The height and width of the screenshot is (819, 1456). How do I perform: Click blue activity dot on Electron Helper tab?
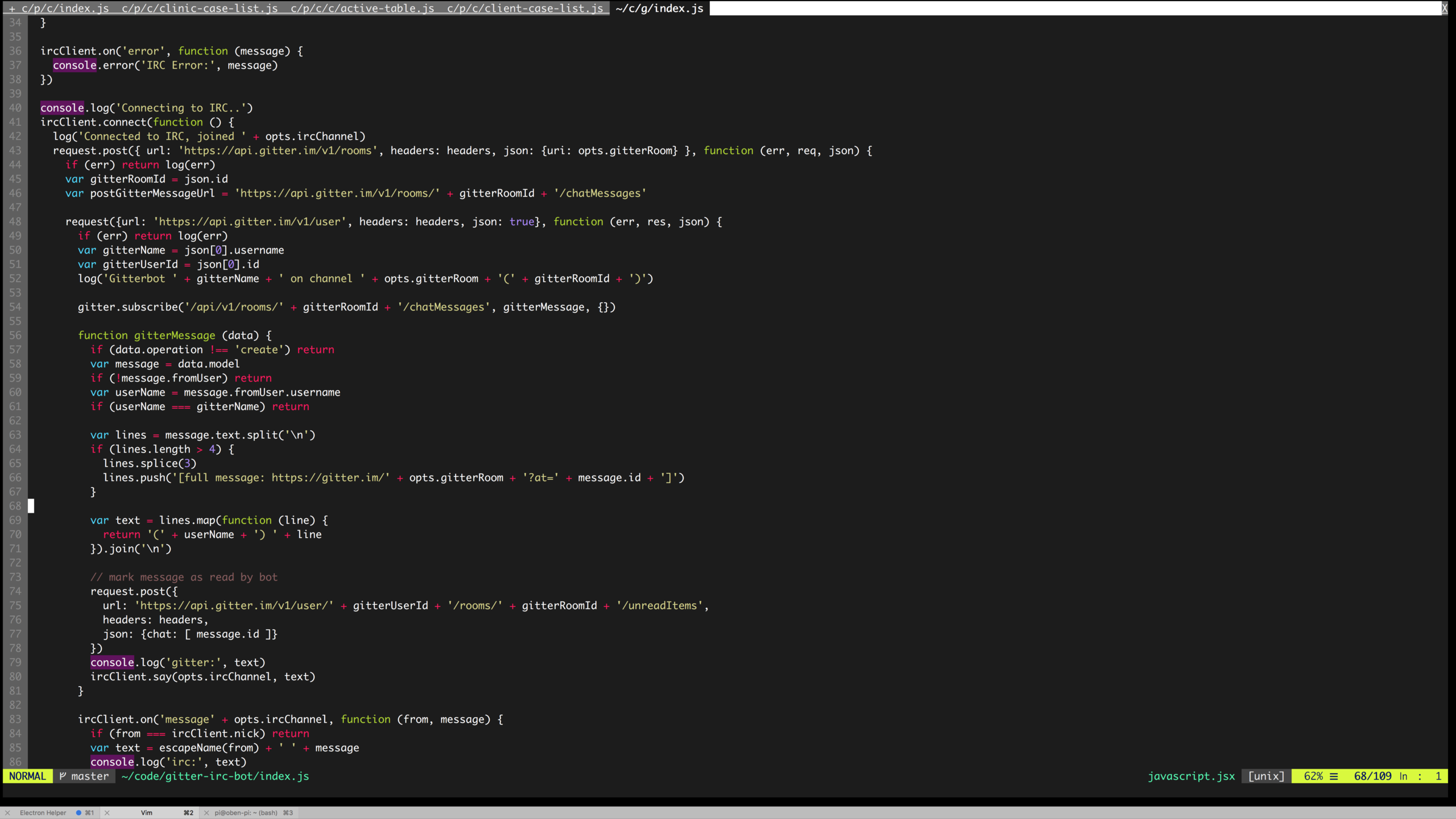78,813
